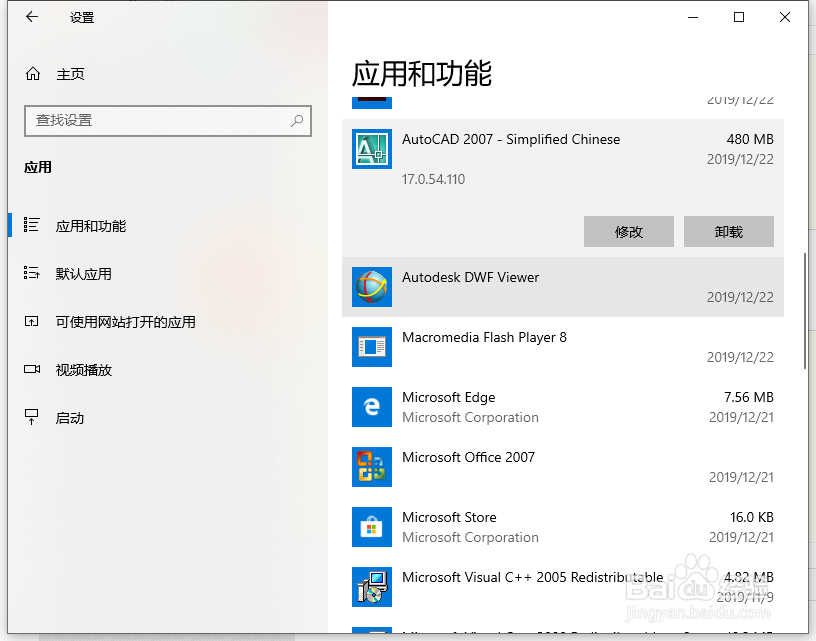Viewport: 816px width, 641px height.
Task: Click the 应用和功能 list icon
Action: [31, 225]
